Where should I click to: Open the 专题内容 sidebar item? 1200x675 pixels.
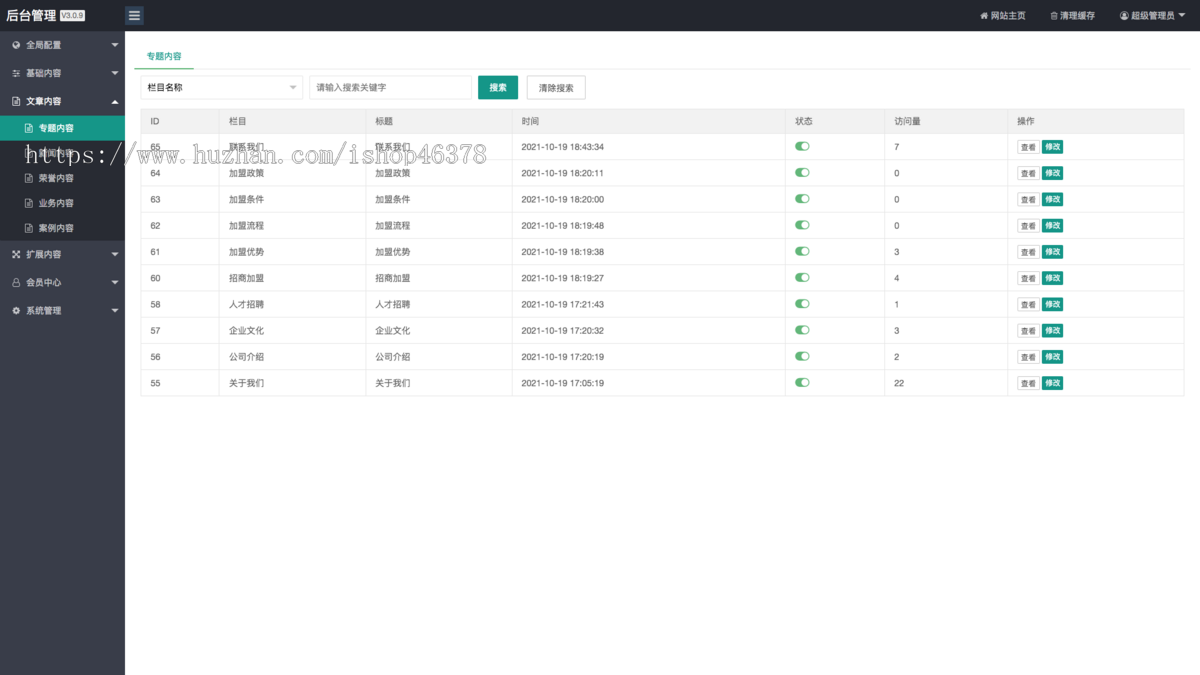coord(62,128)
